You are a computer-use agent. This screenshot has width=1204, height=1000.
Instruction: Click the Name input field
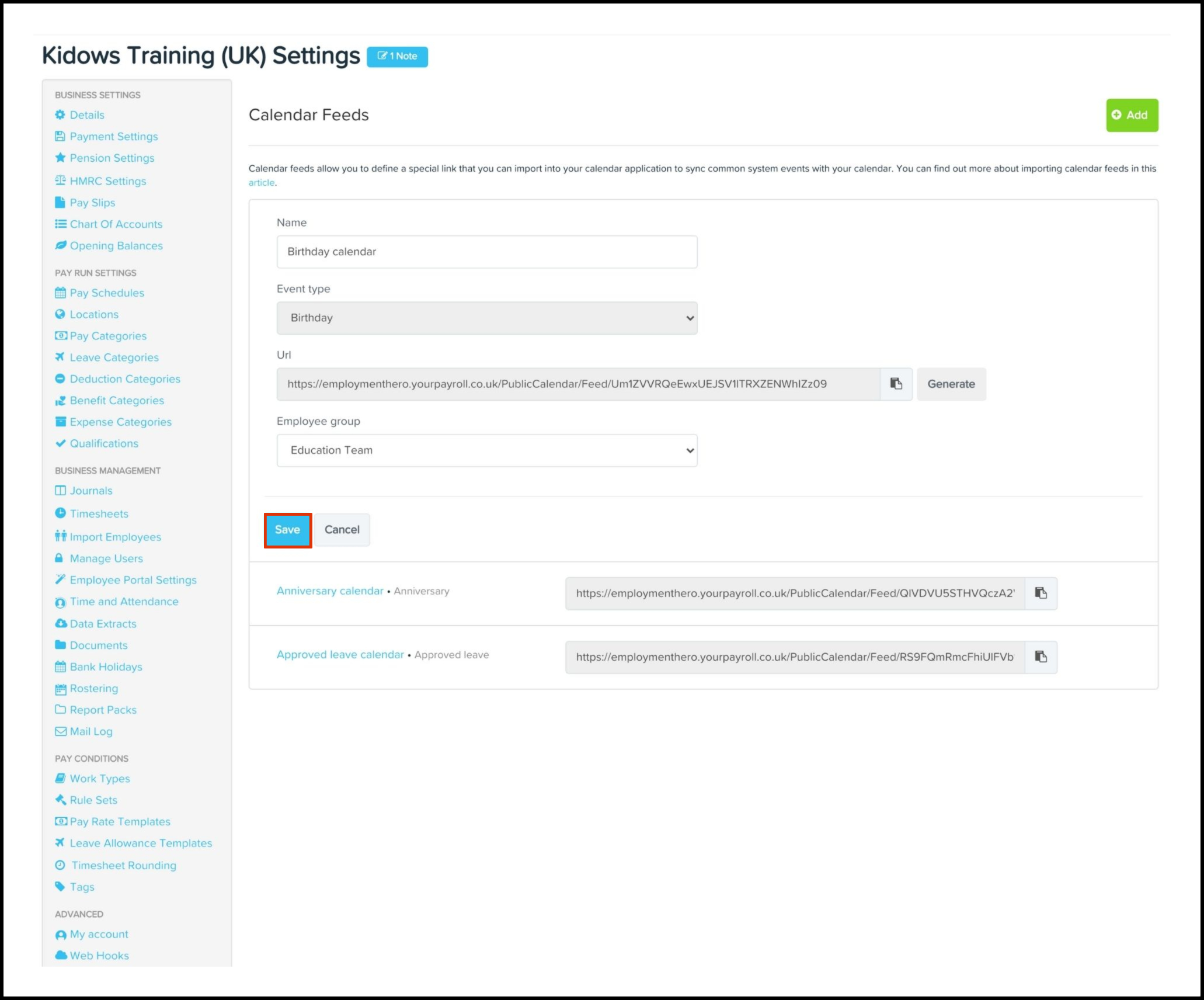tap(486, 252)
